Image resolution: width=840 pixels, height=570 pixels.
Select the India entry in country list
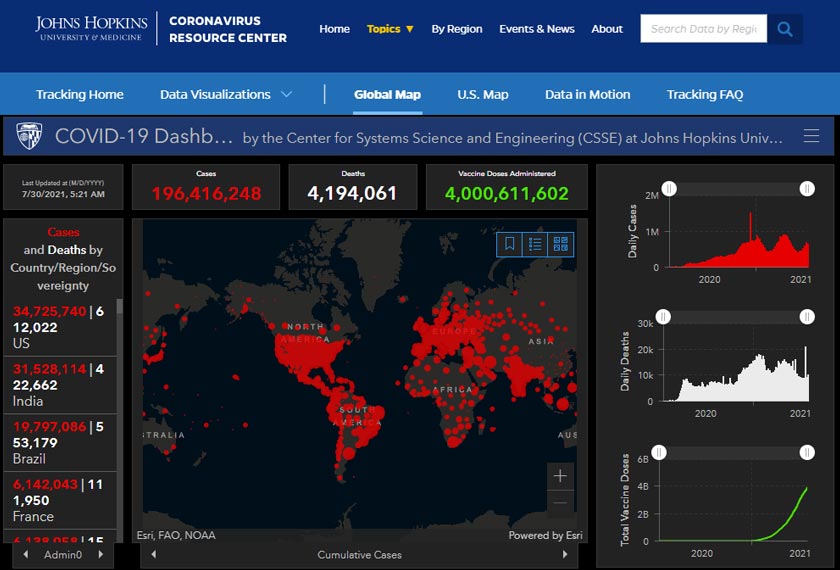[60, 384]
